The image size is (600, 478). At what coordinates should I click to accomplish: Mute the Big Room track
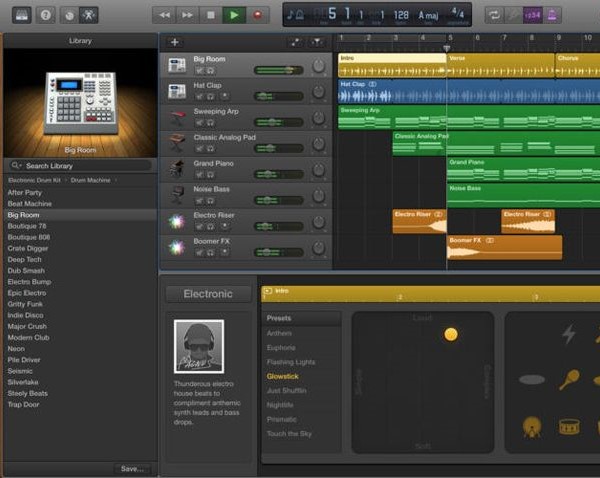click(199, 71)
